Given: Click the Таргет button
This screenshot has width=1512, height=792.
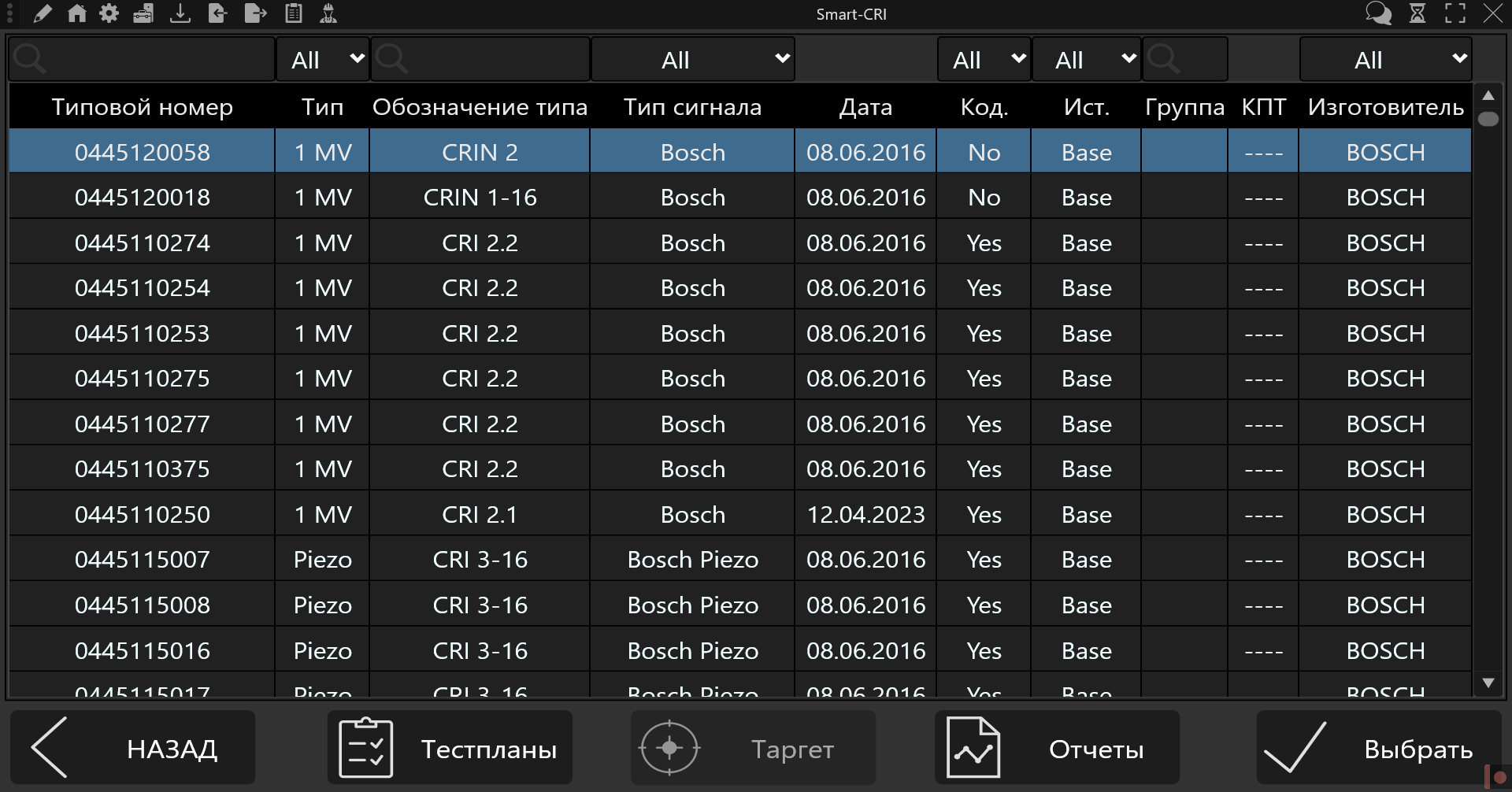Looking at the screenshot, I should point(754,748).
